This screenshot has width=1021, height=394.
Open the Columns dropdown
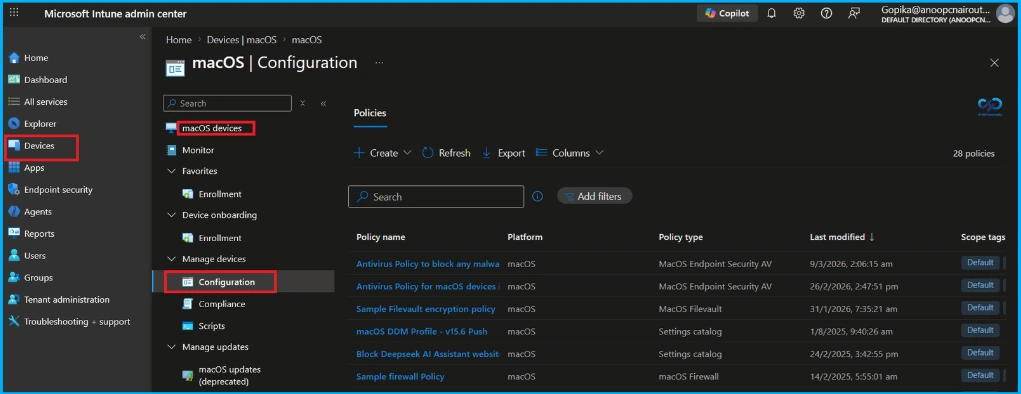tap(569, 153)
